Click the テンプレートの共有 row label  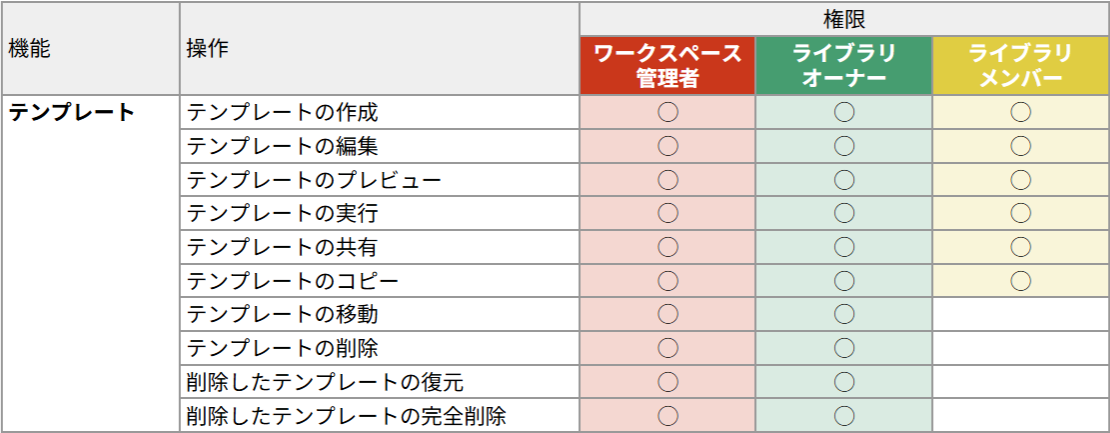pos(283,247)
